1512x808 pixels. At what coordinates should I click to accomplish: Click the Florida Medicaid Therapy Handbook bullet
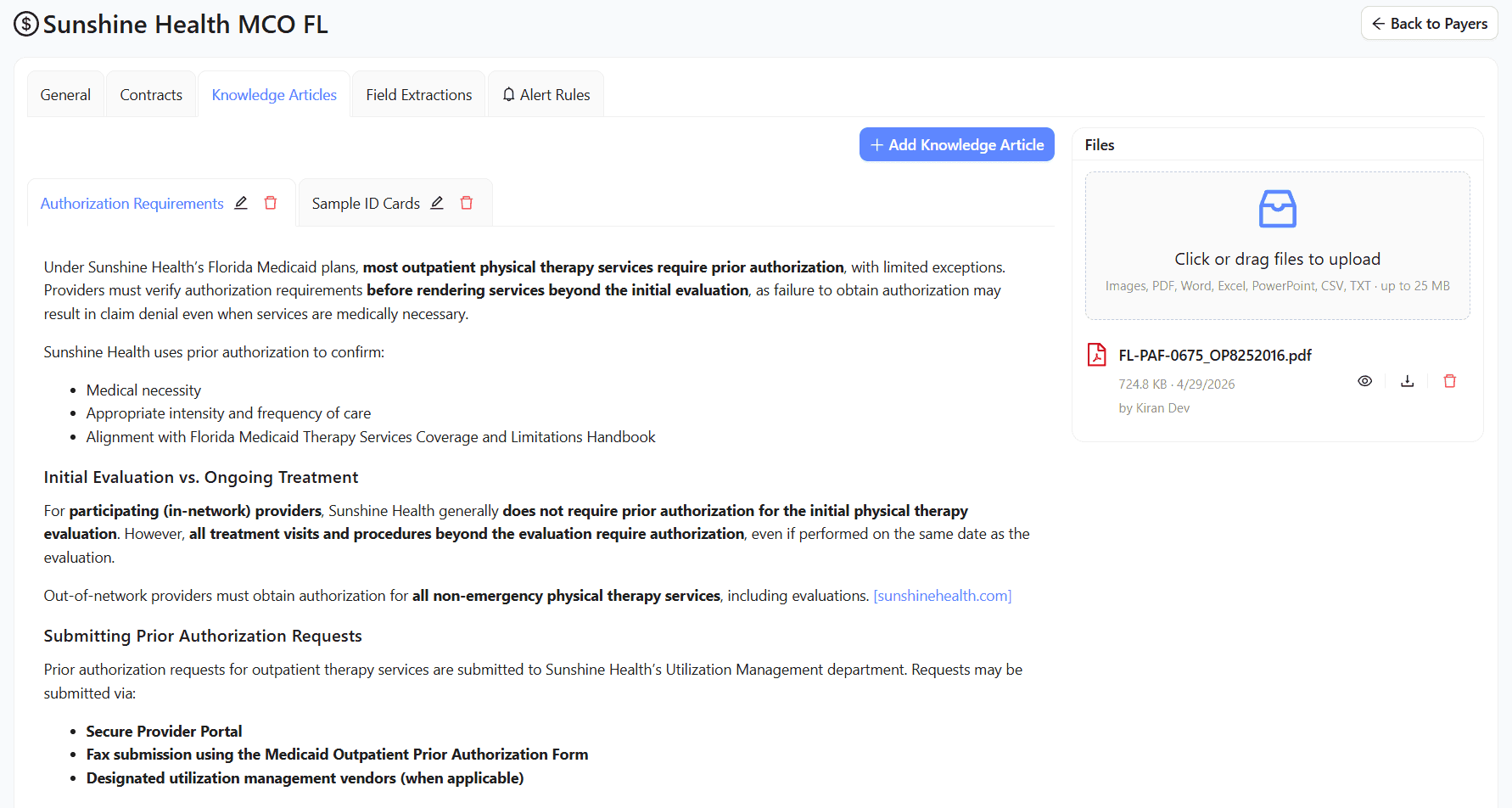point(371,437)
